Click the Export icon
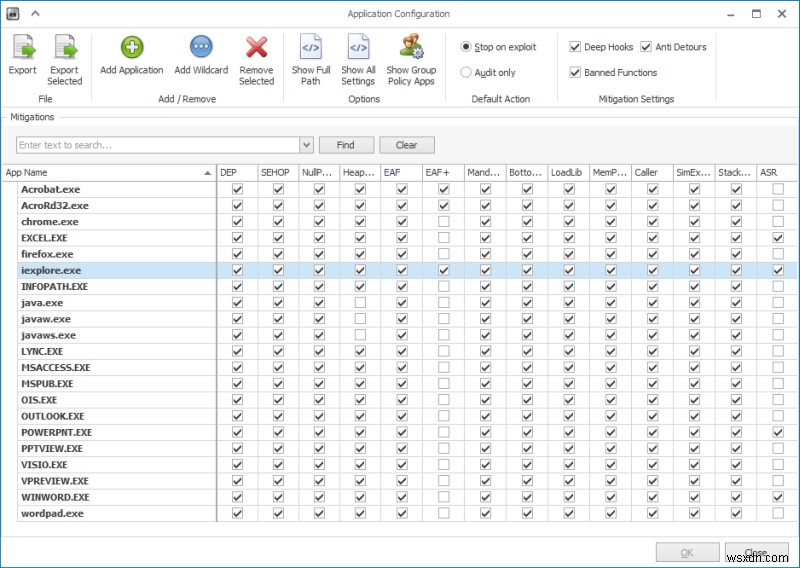The image size is (800, 568). [x=22, y=48]
